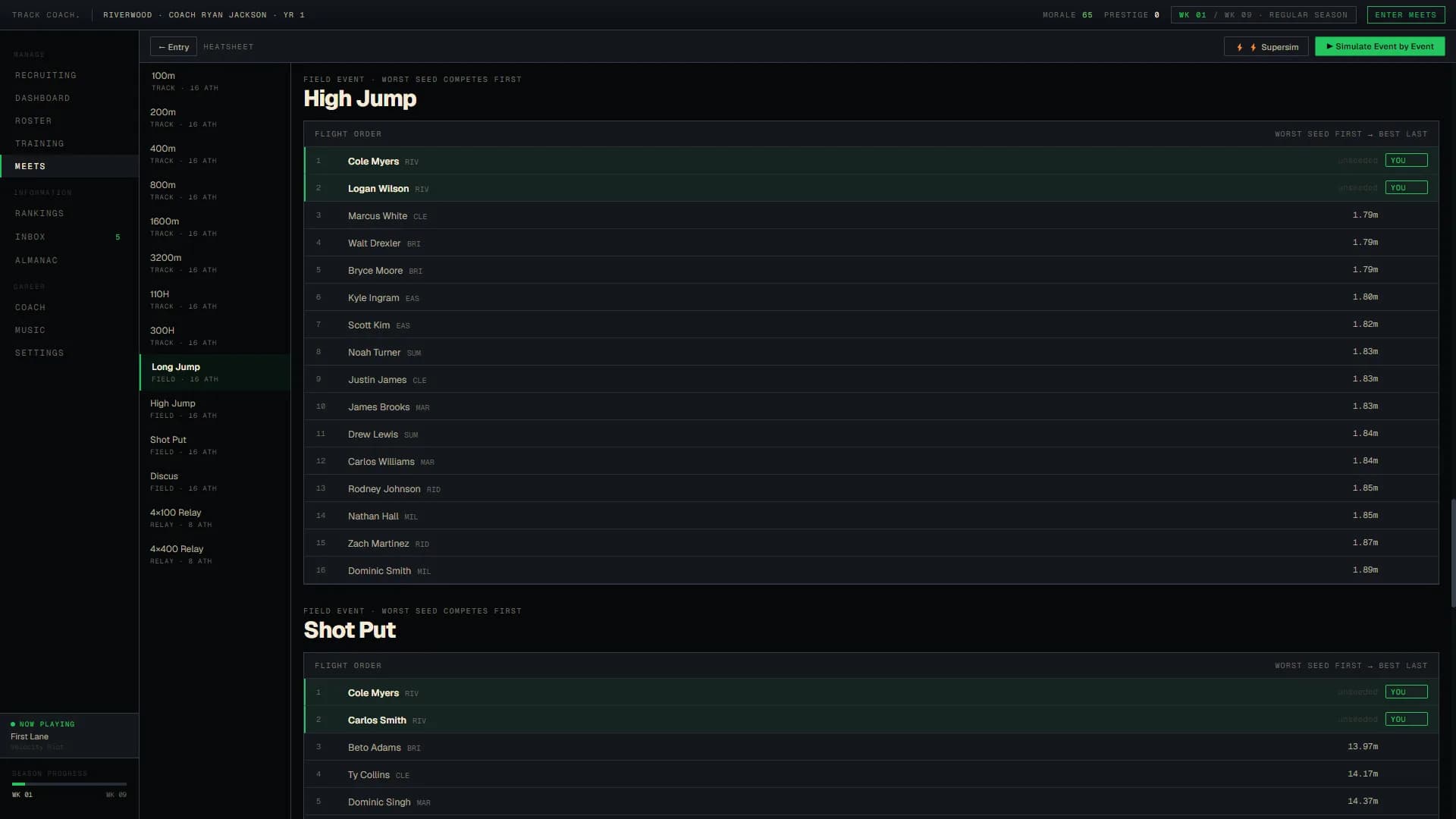Select the Meets sidebar item
1456x819 pixels.
[x=69, y=167]
